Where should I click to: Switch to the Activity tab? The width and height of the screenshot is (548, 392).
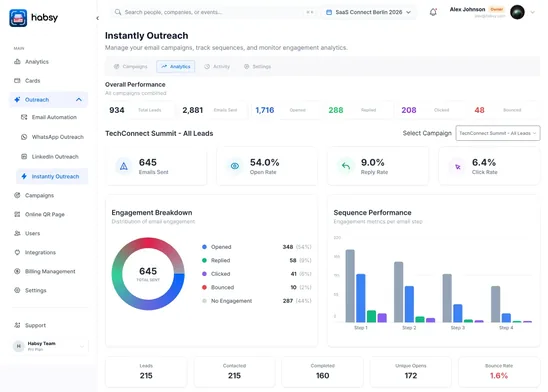(217, 66)
